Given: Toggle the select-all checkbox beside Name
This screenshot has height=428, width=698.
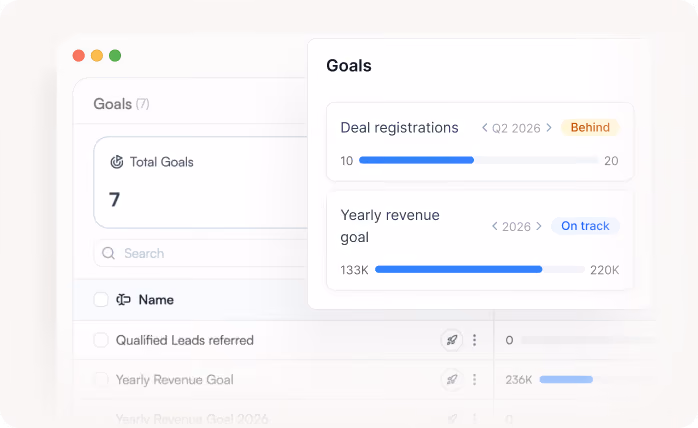Looking at the screenshot, I should click(x=101, y=300).
